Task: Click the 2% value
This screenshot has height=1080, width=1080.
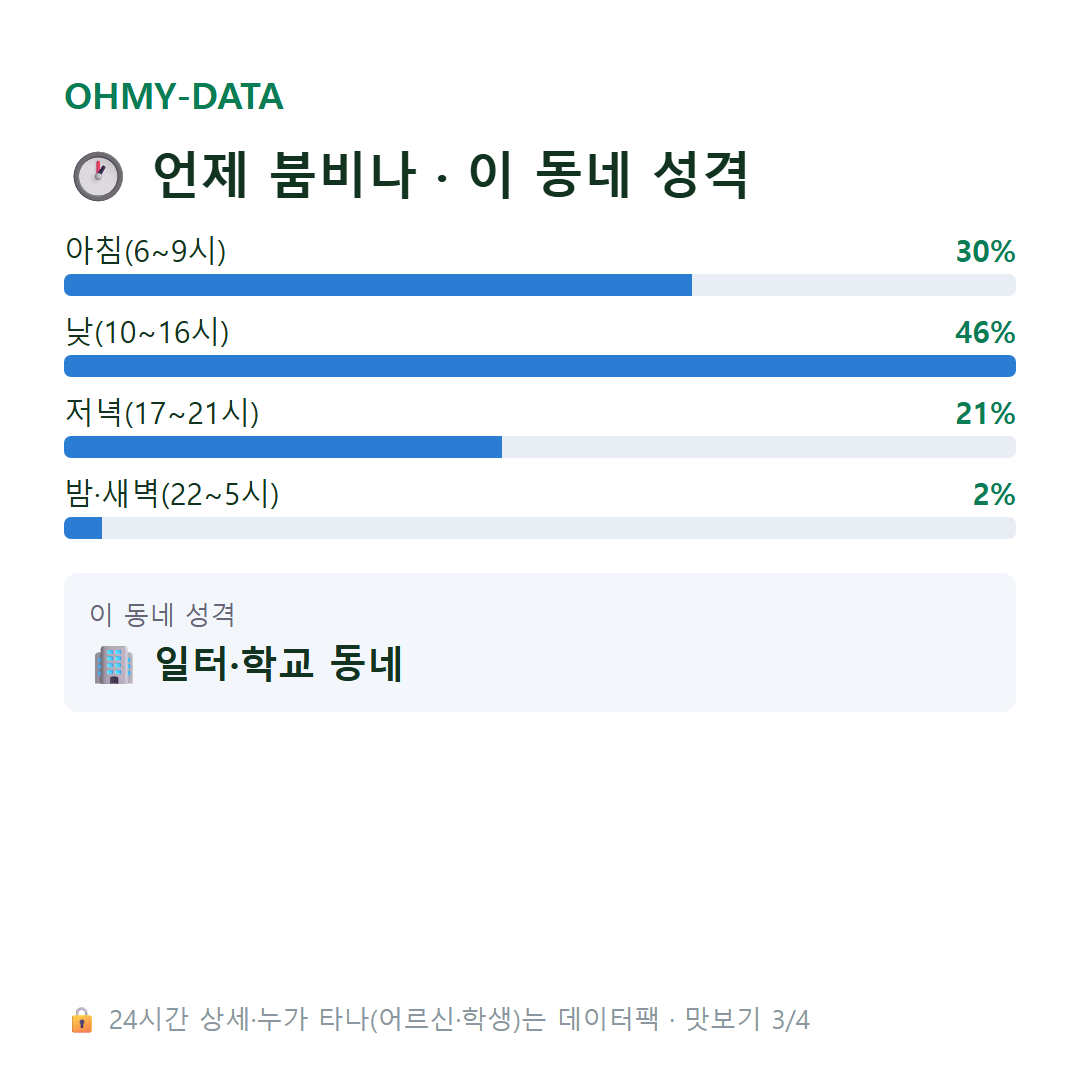Action: (x=995, y=495)
